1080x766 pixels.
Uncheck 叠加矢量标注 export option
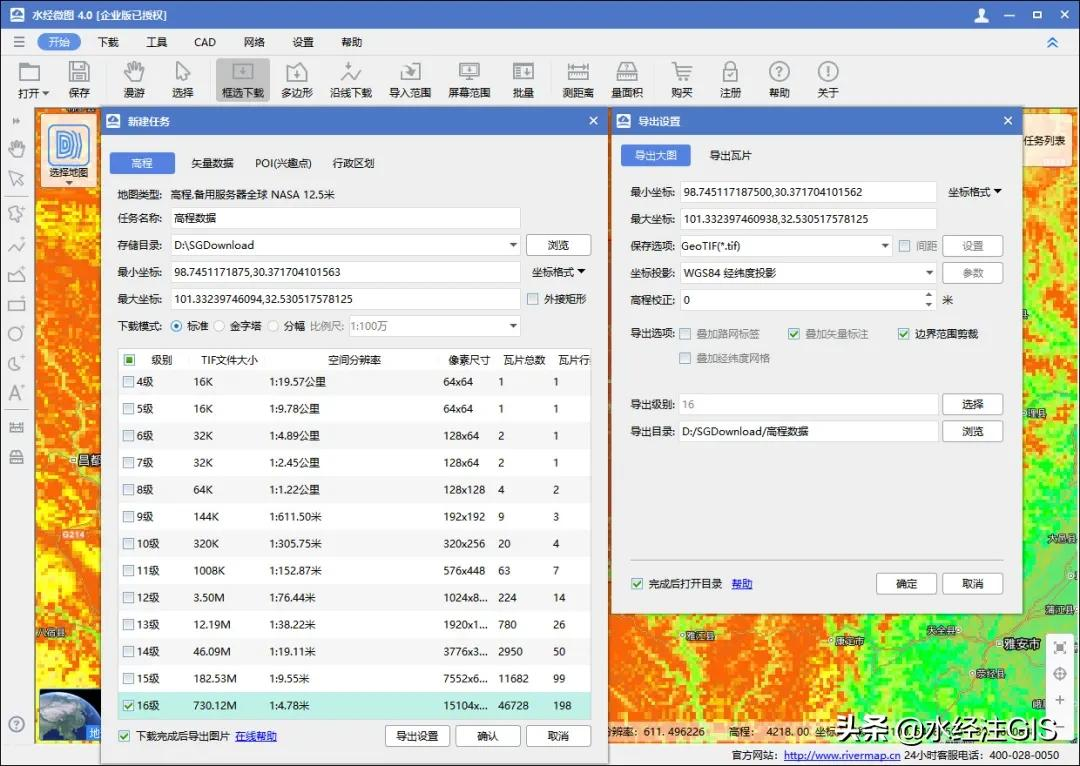click(x=793, y=334)
